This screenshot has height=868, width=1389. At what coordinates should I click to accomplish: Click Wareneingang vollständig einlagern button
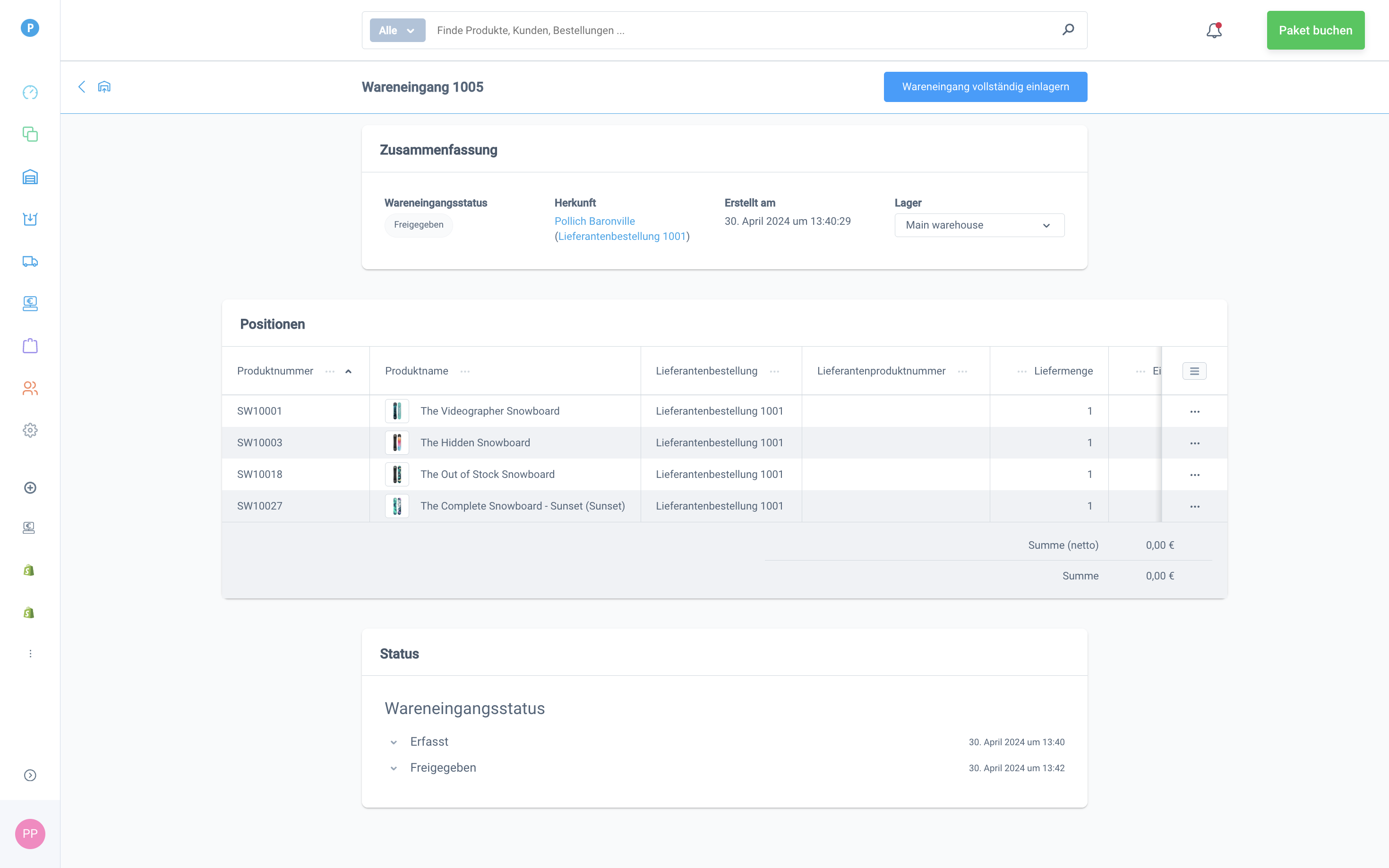985,87
